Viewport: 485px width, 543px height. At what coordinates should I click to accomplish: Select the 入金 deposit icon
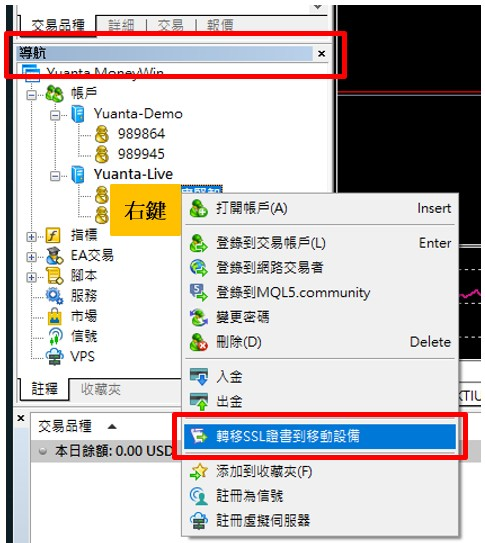click(199, 376)
